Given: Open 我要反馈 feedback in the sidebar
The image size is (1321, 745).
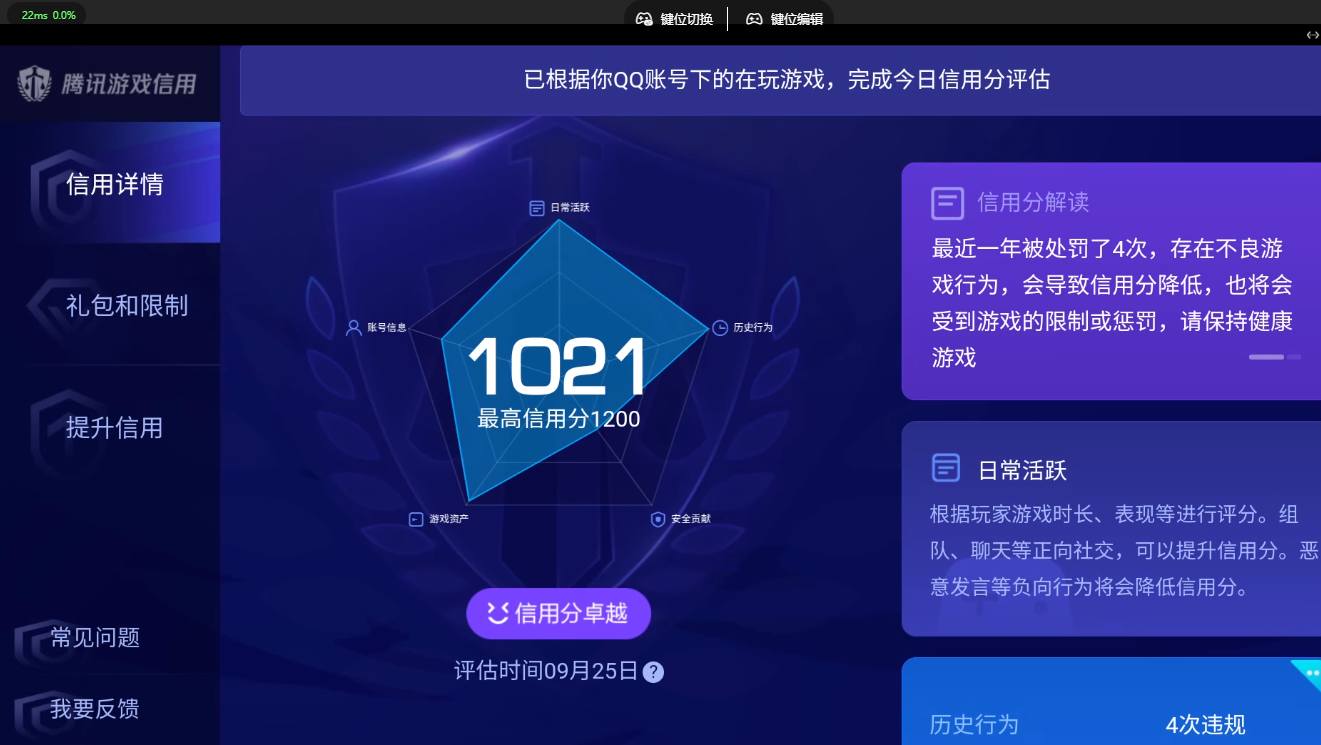Looking at the screenshot, I should pyautogui.click(x=95, y=709).
